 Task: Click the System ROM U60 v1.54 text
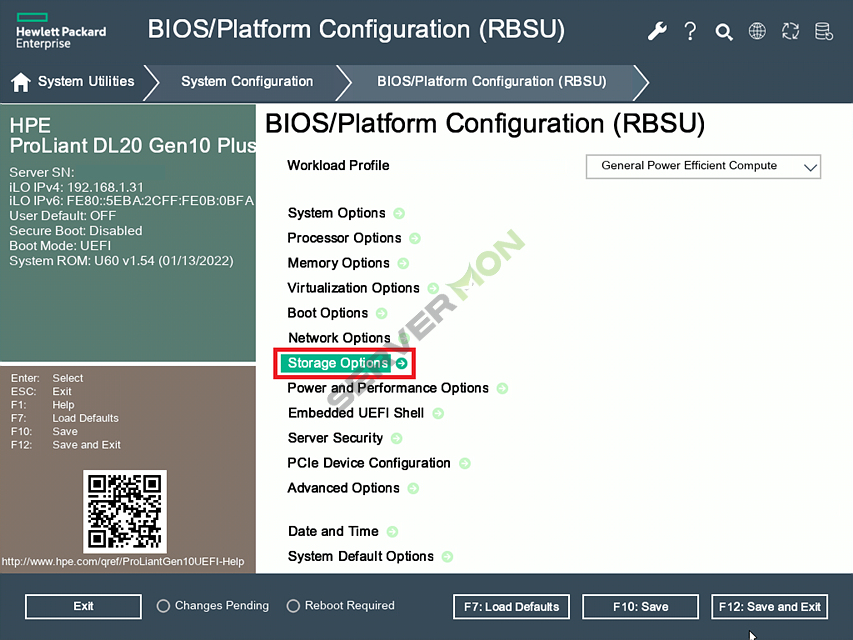(x=121, y=261)
